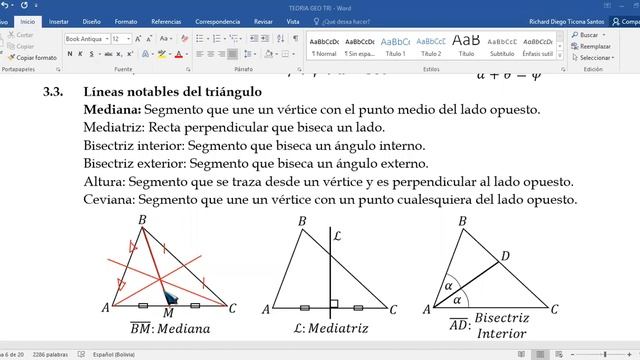Screen dimensions: 640x360
Task: Click the Cortar (cut) button
Action: (21, 35)
